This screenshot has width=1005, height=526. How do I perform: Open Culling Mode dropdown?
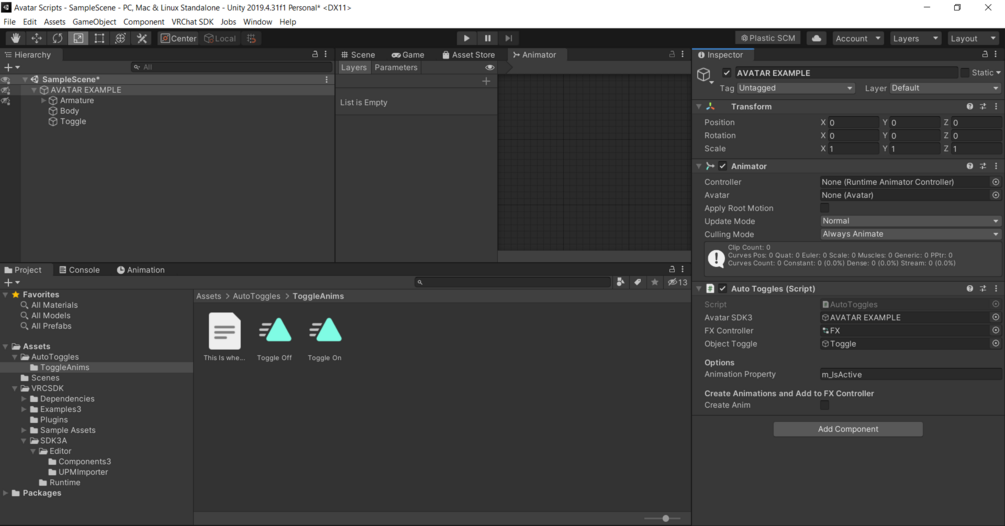click(910, 234)
